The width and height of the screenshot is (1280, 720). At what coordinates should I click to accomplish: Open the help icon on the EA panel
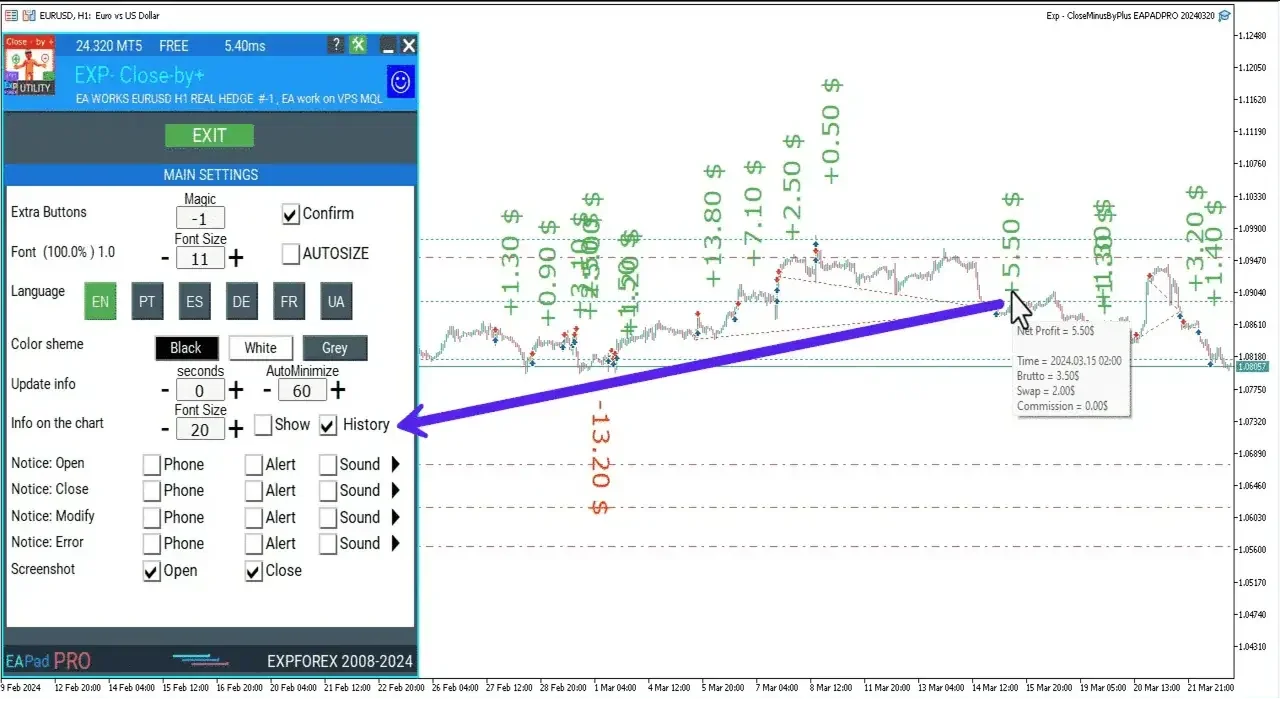coord(335,44)
